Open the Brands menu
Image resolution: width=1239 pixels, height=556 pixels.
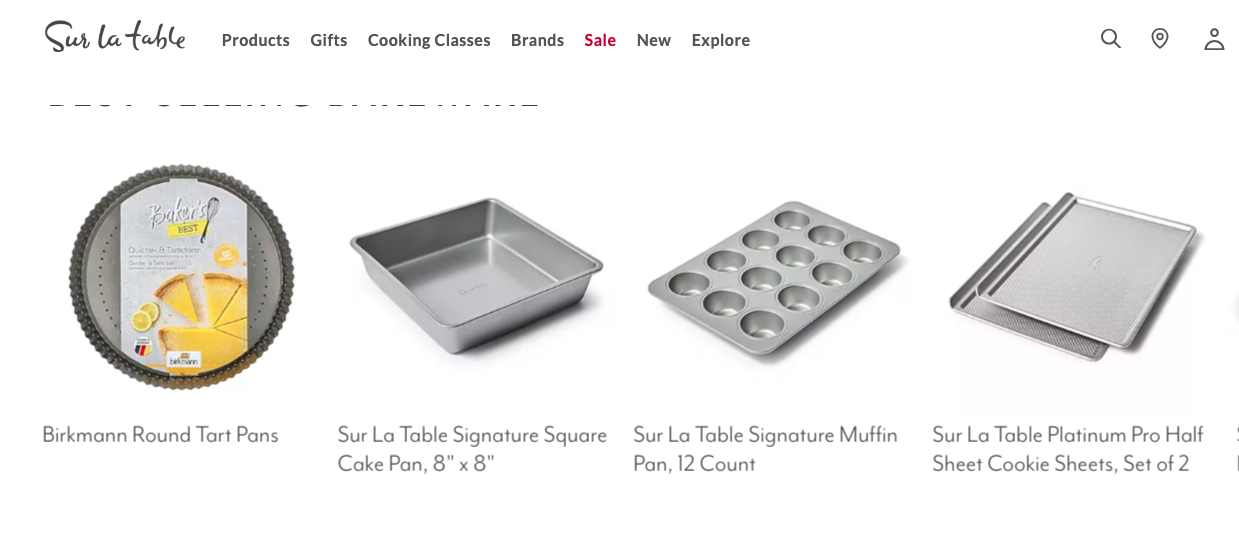pos(537,40)
